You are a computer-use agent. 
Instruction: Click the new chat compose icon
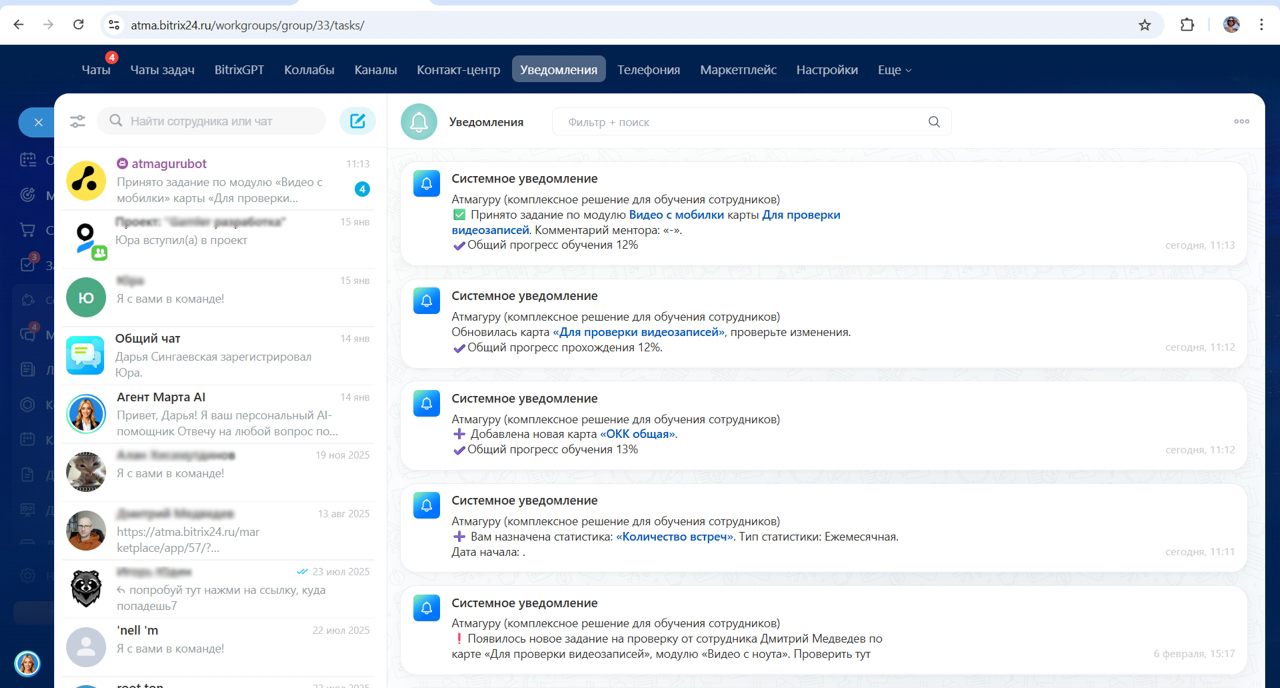tap(357, 121)
